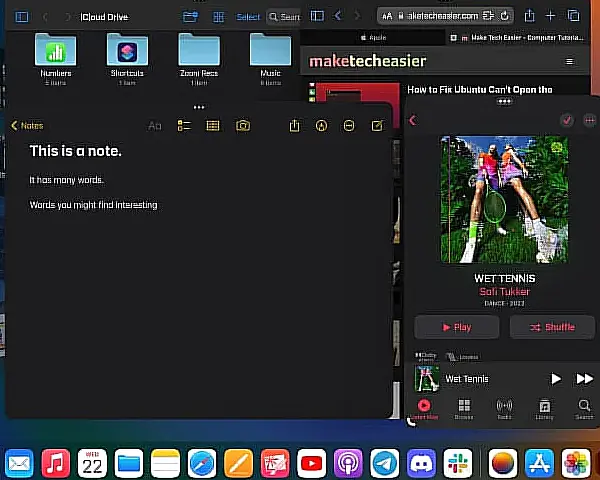Open the Markup pen tool in Notes

(x=321, y=126)
